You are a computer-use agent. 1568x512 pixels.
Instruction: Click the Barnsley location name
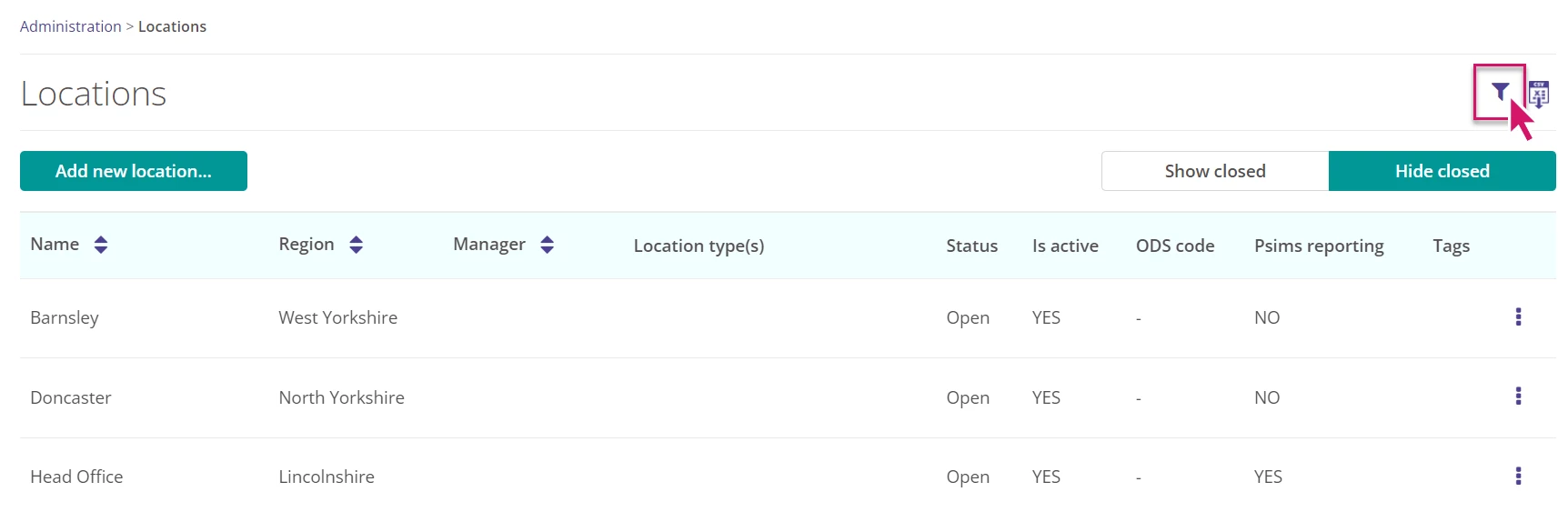point(65,317)
